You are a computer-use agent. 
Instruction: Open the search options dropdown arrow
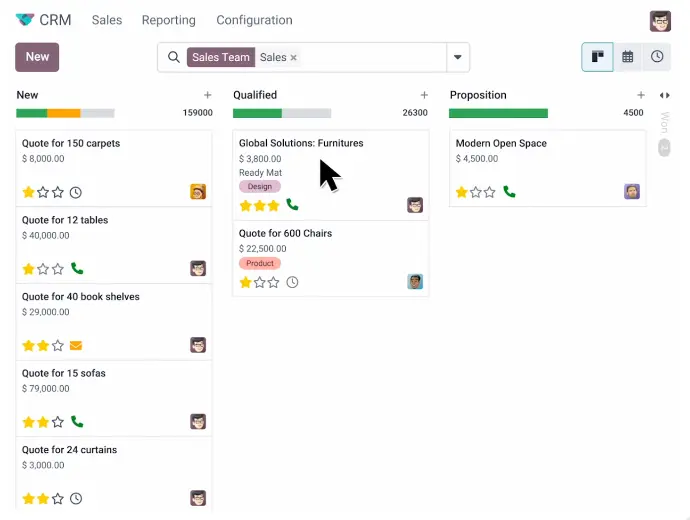(458, 57)
